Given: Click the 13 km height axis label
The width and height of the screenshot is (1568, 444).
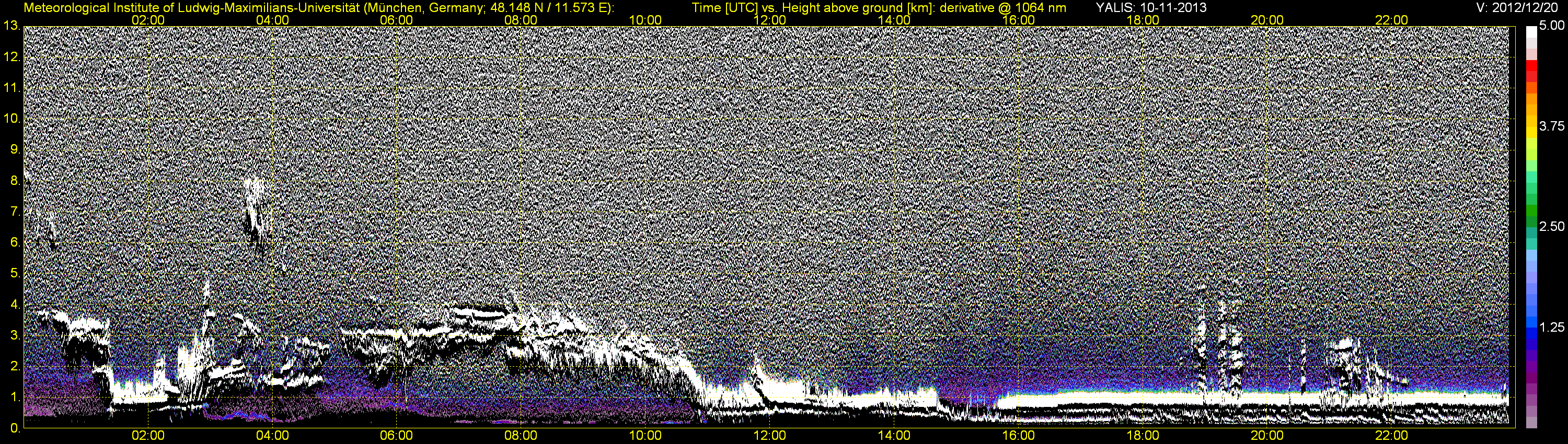Looking at the screenshot, I should 11,26.
